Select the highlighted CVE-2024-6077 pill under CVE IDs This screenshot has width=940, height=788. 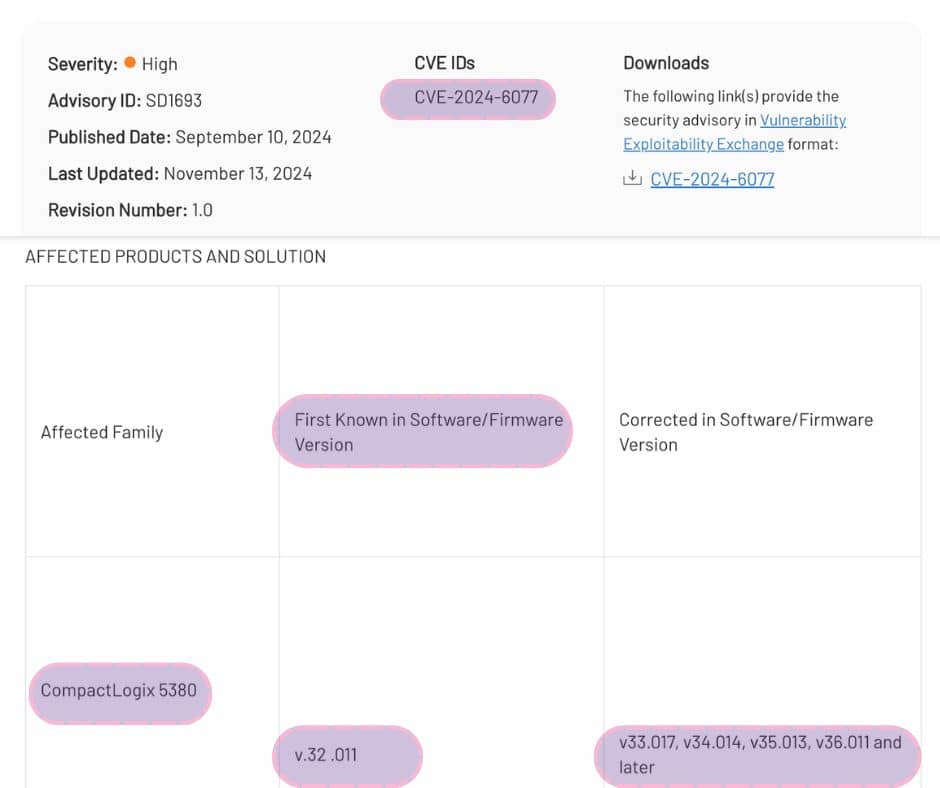coord(467,99)
